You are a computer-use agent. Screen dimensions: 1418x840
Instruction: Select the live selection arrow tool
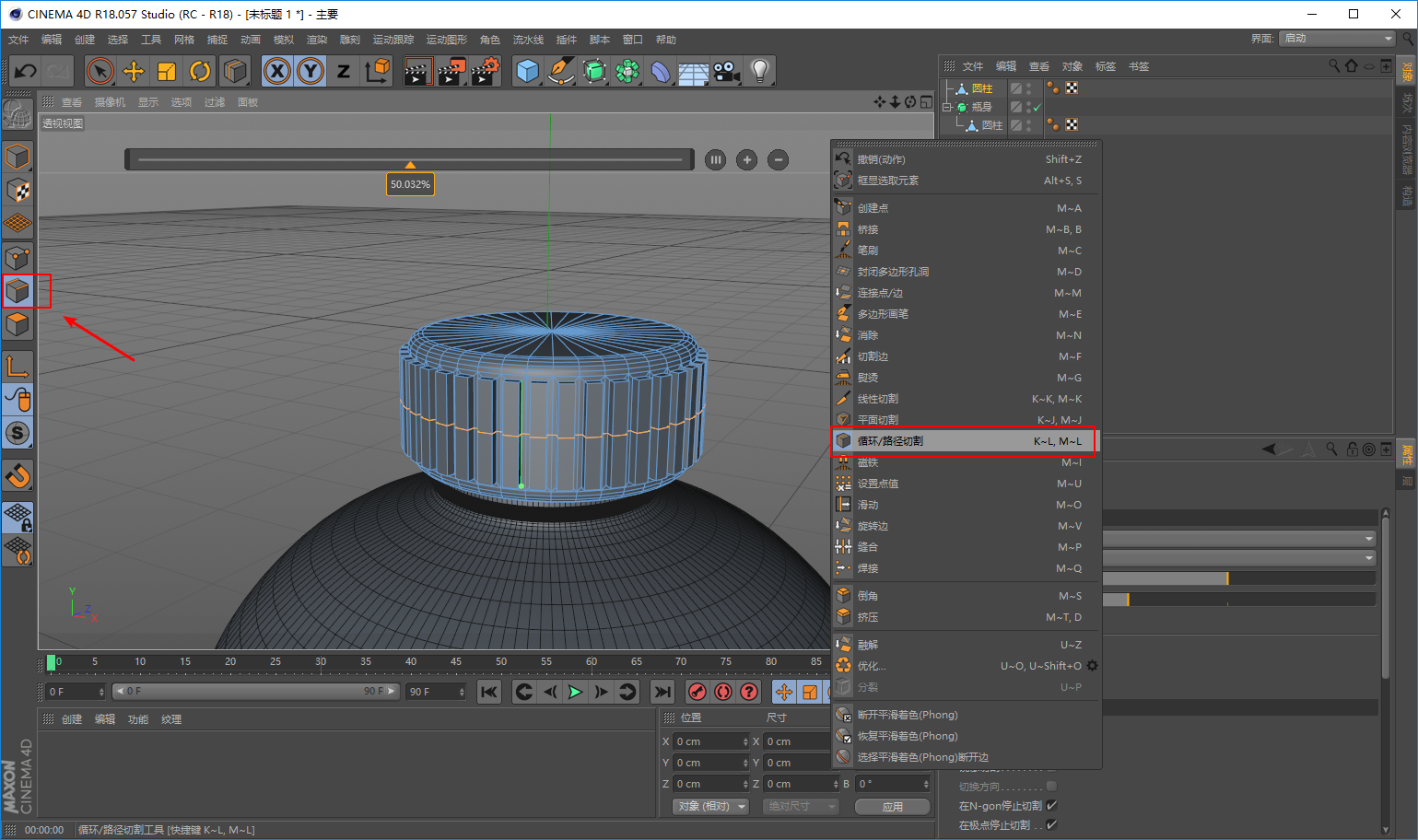click(100, 71)
